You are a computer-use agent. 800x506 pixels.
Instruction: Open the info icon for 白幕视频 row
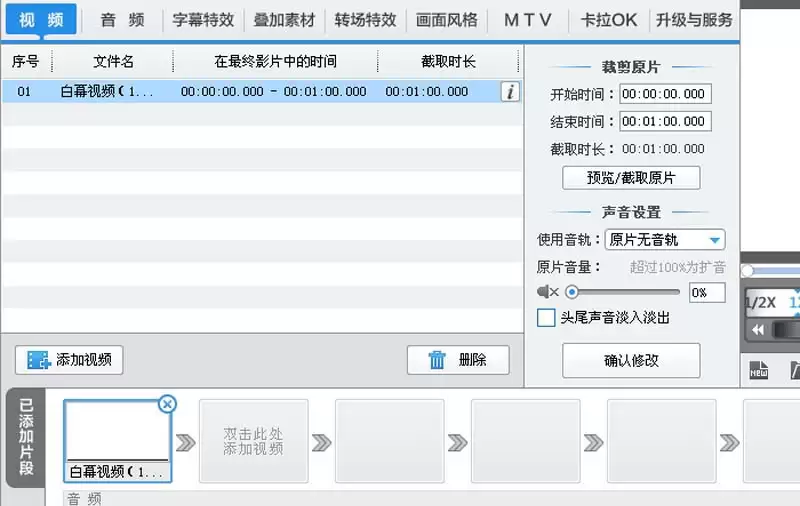(510, 92)
